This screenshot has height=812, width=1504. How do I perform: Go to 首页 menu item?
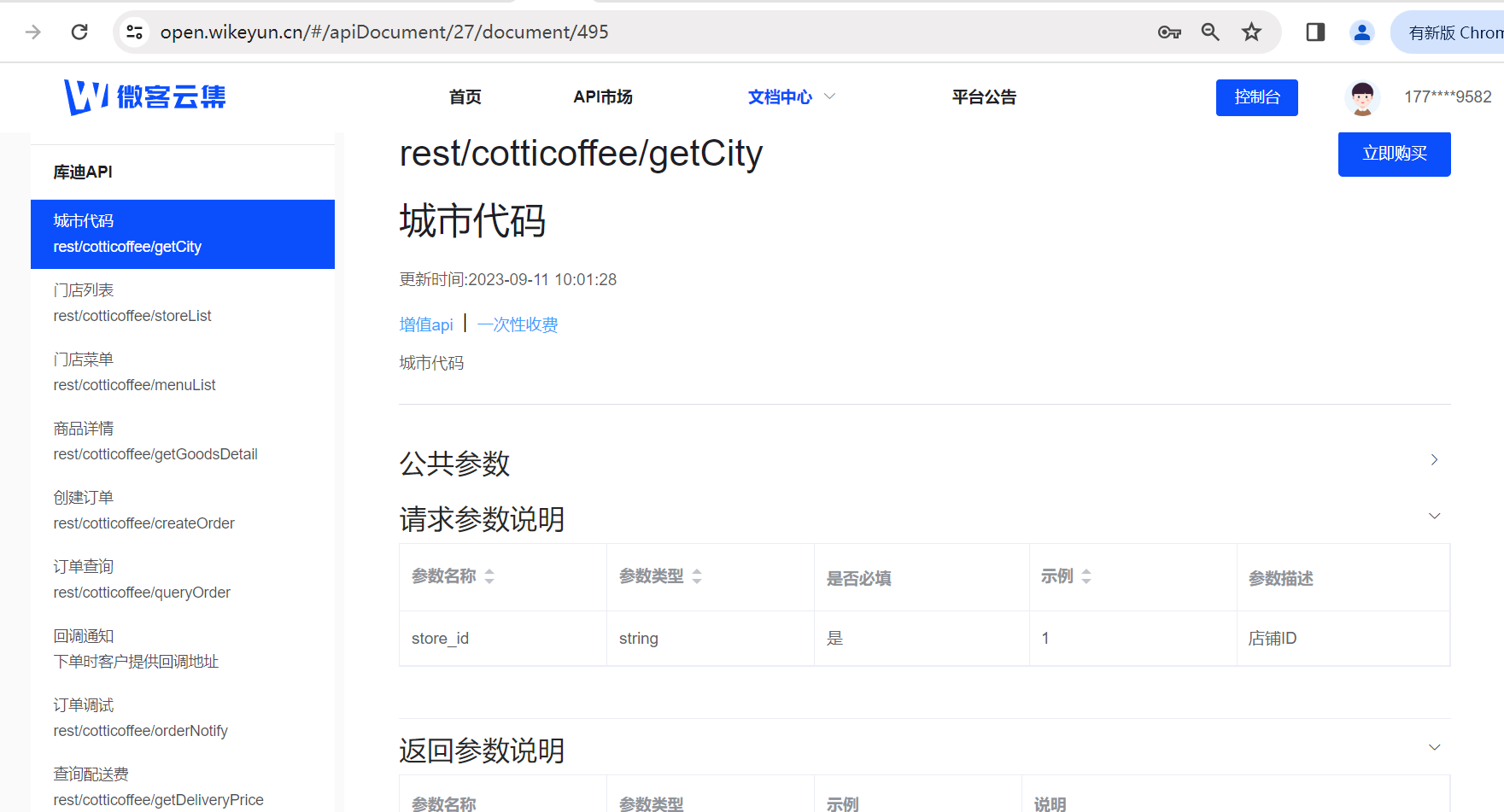pos(465,97)
